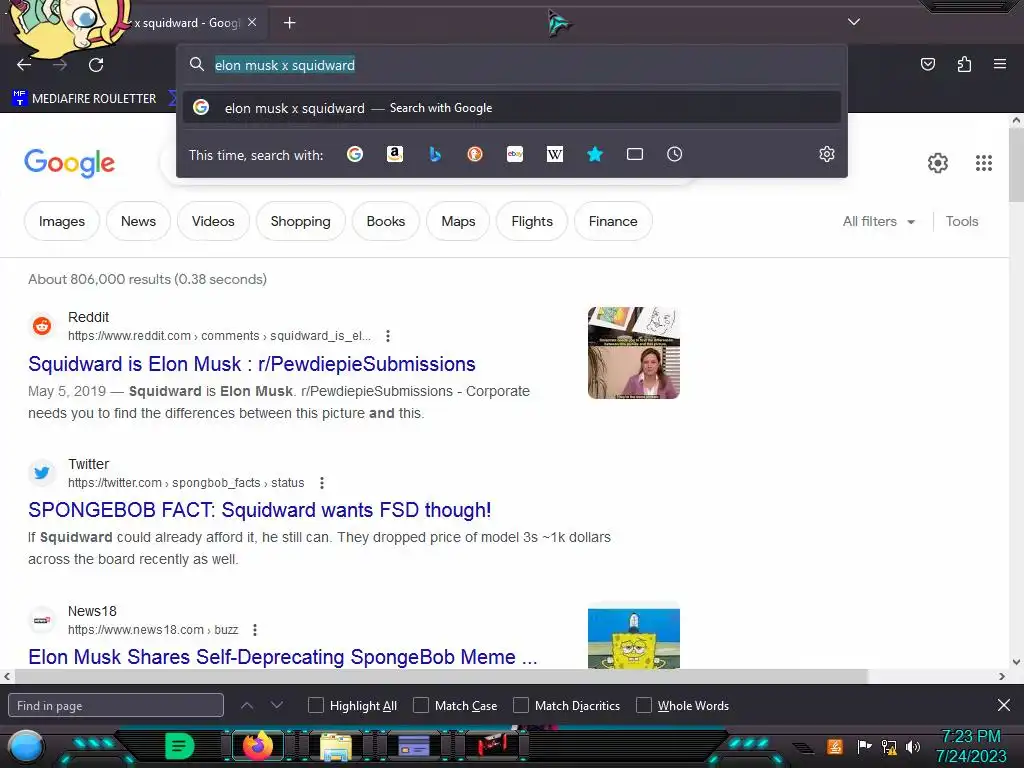Viewport: 1024px width, 768px height.
Task: Search this time with Bing icon
Action: (435, 154)
